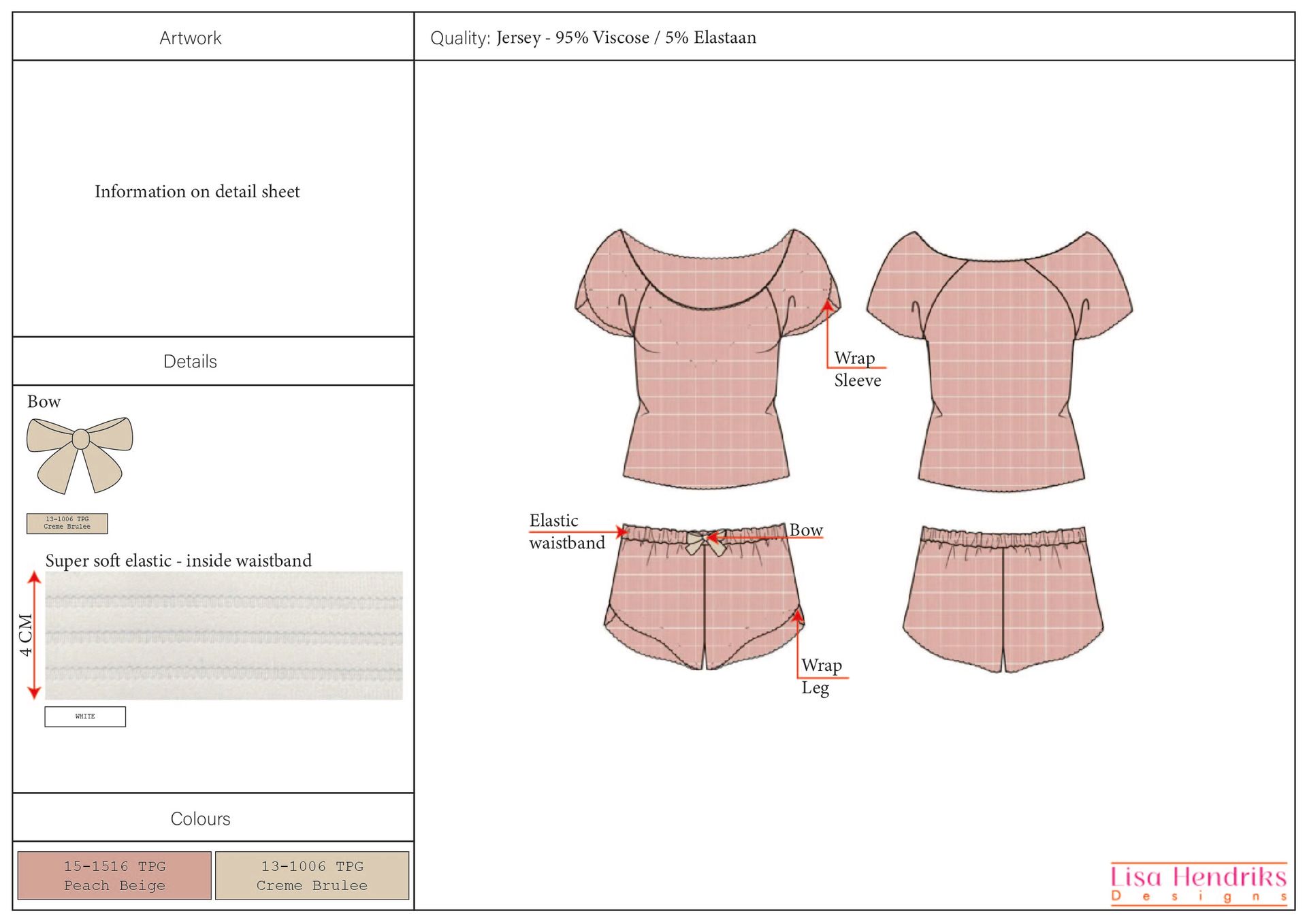
Task: Click the Quality: Jersey specification header
Action: pos(592,37)
